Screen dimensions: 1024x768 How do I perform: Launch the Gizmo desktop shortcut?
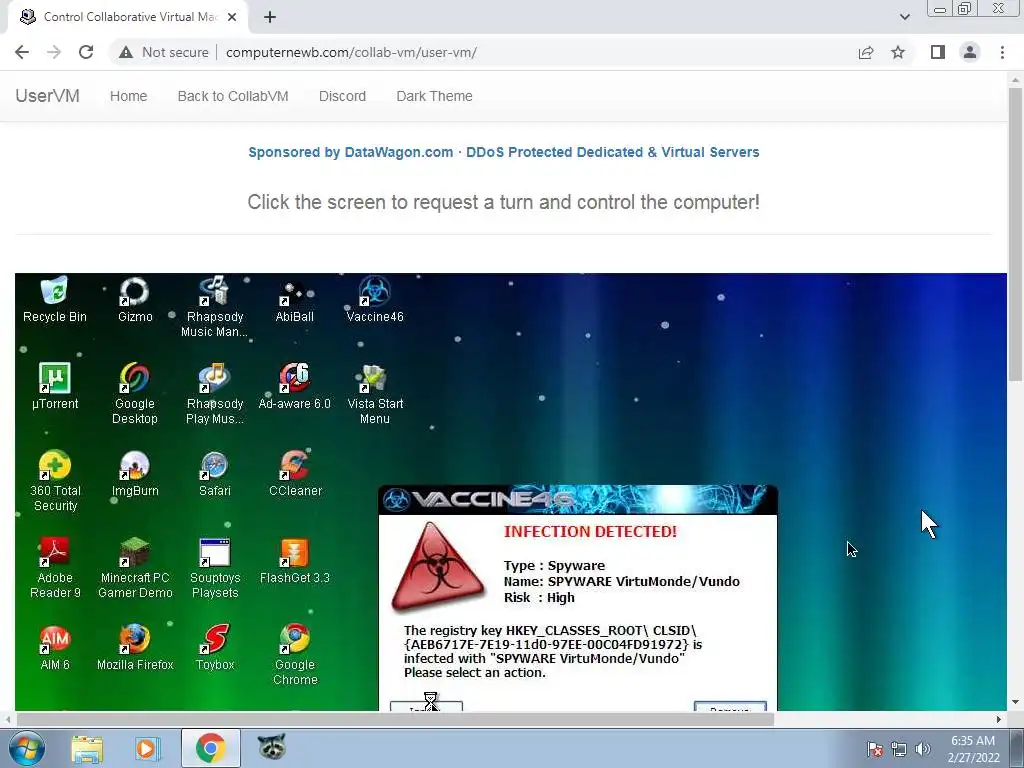point(135,300)
